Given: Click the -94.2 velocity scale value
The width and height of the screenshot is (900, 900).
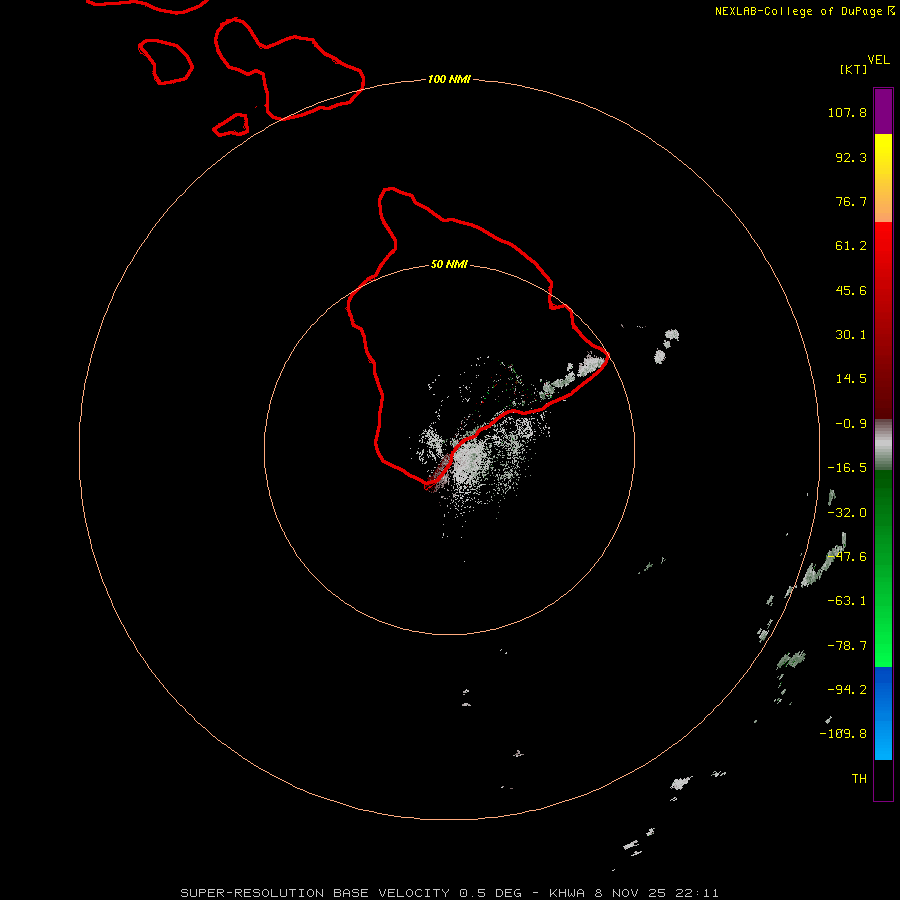Looking at the screenshot, I should pyautogui.click(x=847, y=690).
